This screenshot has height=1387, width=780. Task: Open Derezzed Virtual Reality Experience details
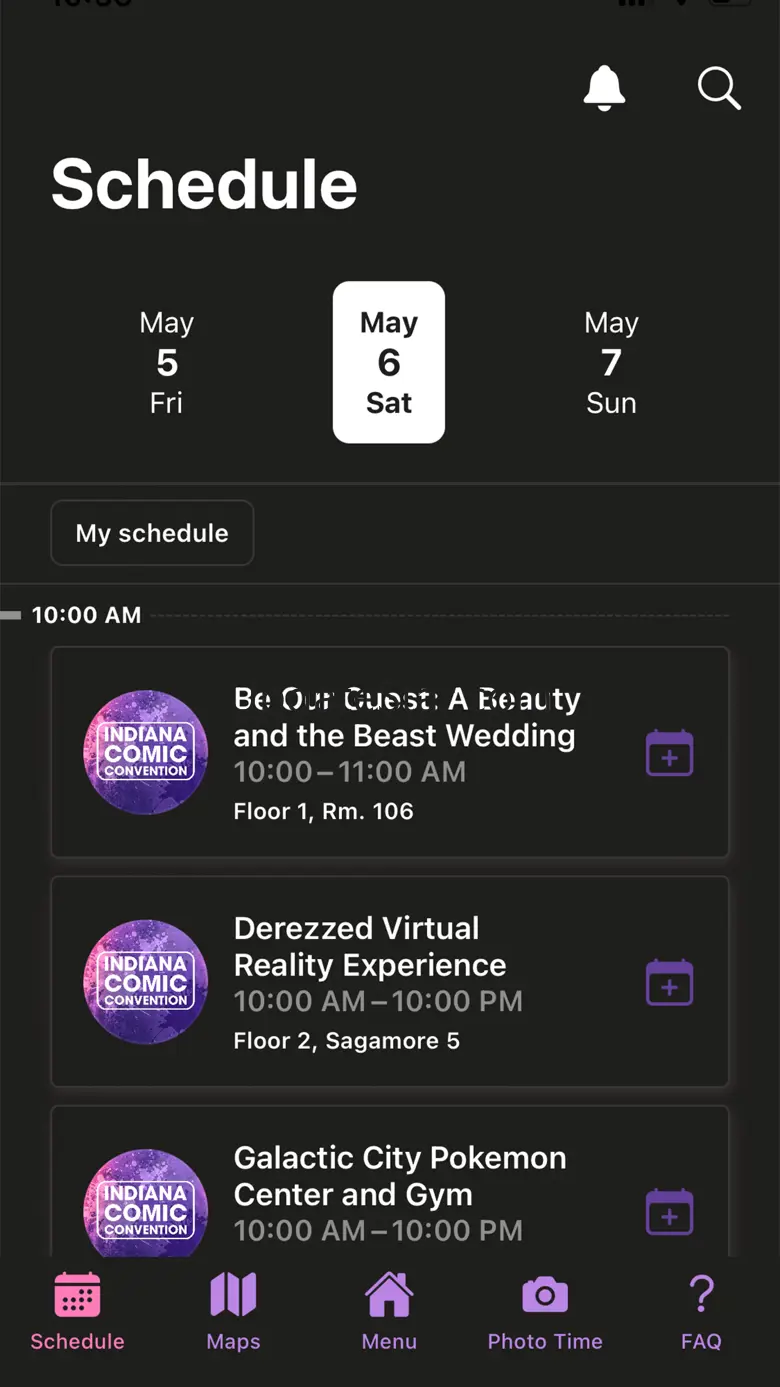pyautogui.click(x=370, y=946)
